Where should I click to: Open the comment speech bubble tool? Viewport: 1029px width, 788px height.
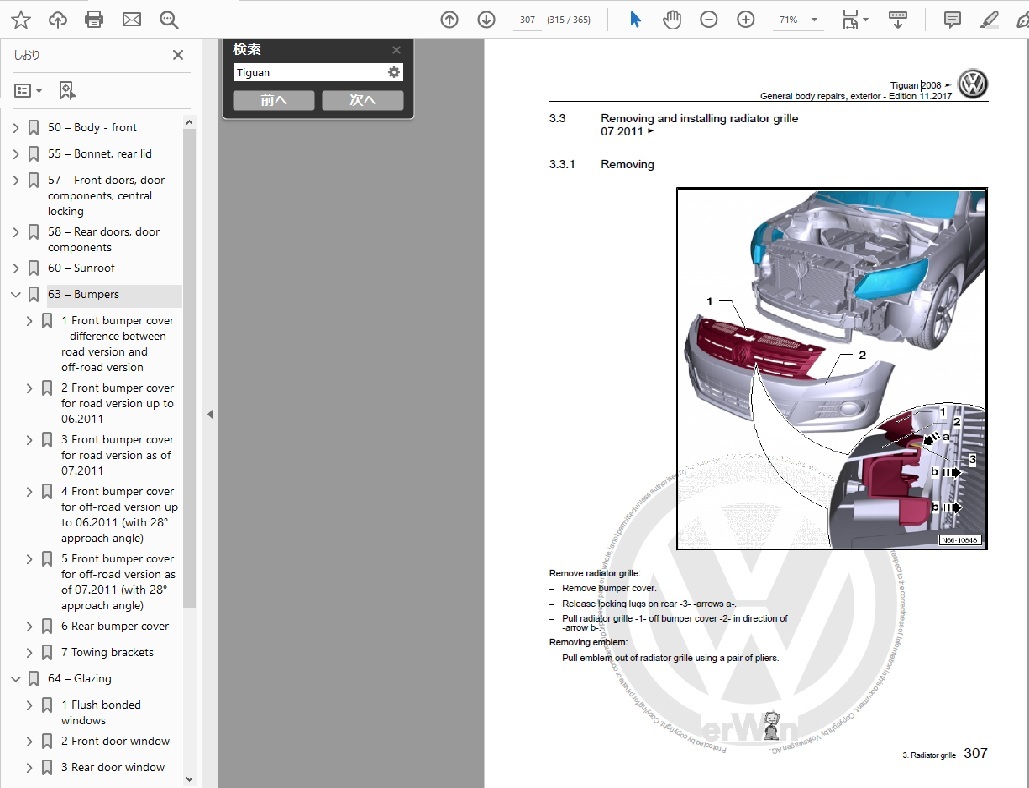click(x=952, y=20)
